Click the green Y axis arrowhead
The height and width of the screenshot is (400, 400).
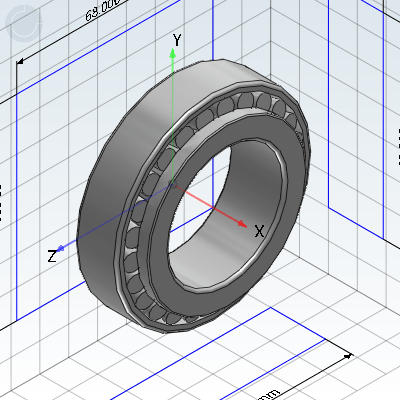tap(173, 54)
